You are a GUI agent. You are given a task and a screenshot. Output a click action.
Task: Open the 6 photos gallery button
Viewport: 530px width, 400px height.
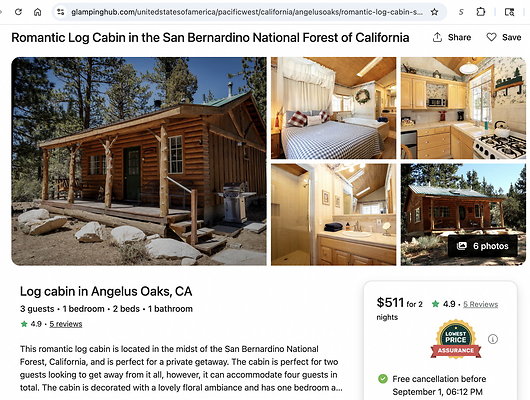click(483, 246)
